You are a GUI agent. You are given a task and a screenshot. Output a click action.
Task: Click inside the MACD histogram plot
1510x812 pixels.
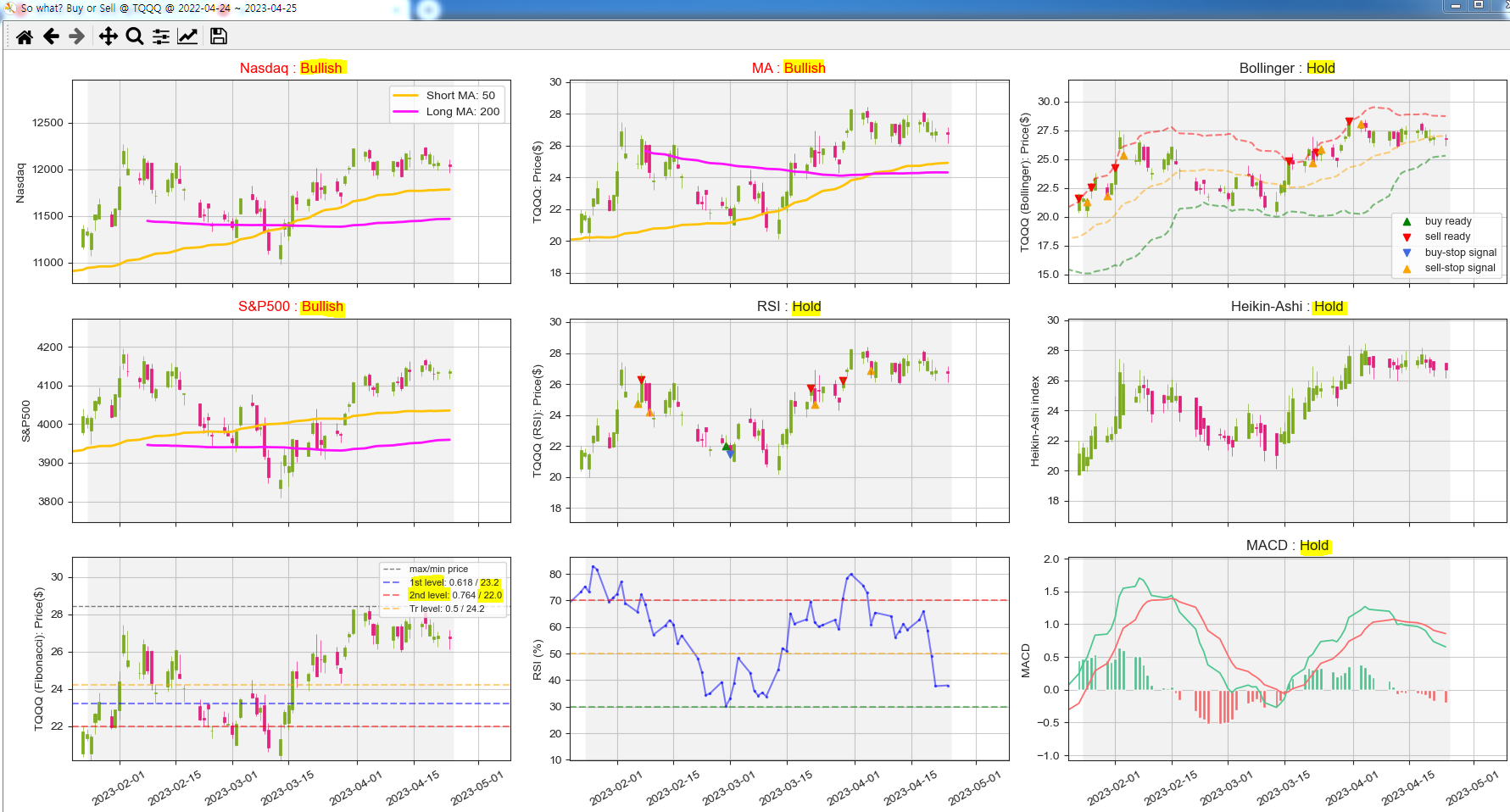(x=1287, y=659)
